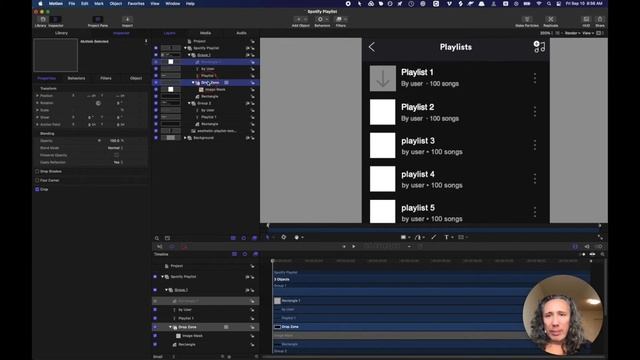Open the canvas Render dropdown
Screen dimensions: 640x360
coord(572,33)
